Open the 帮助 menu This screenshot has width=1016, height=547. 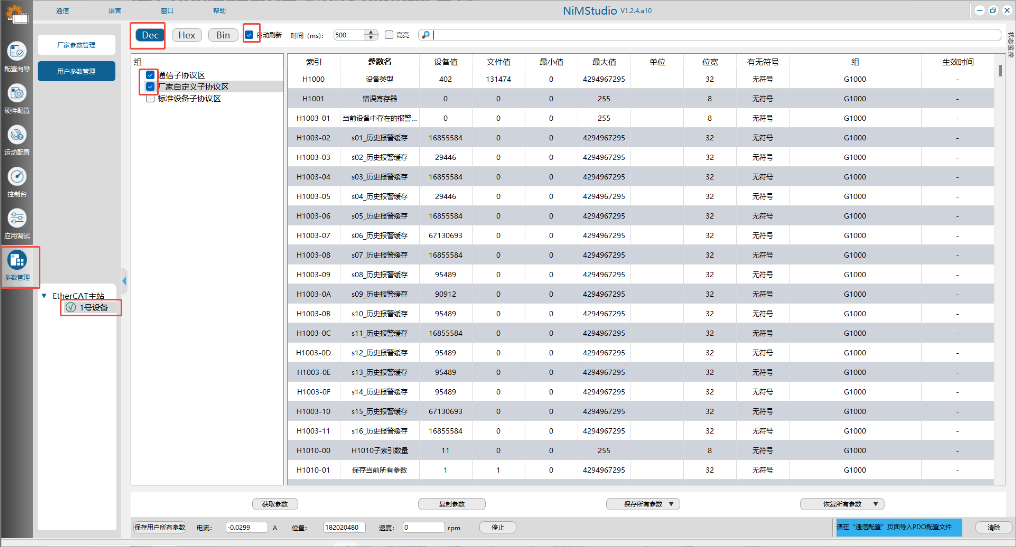(x=219, y=11)
